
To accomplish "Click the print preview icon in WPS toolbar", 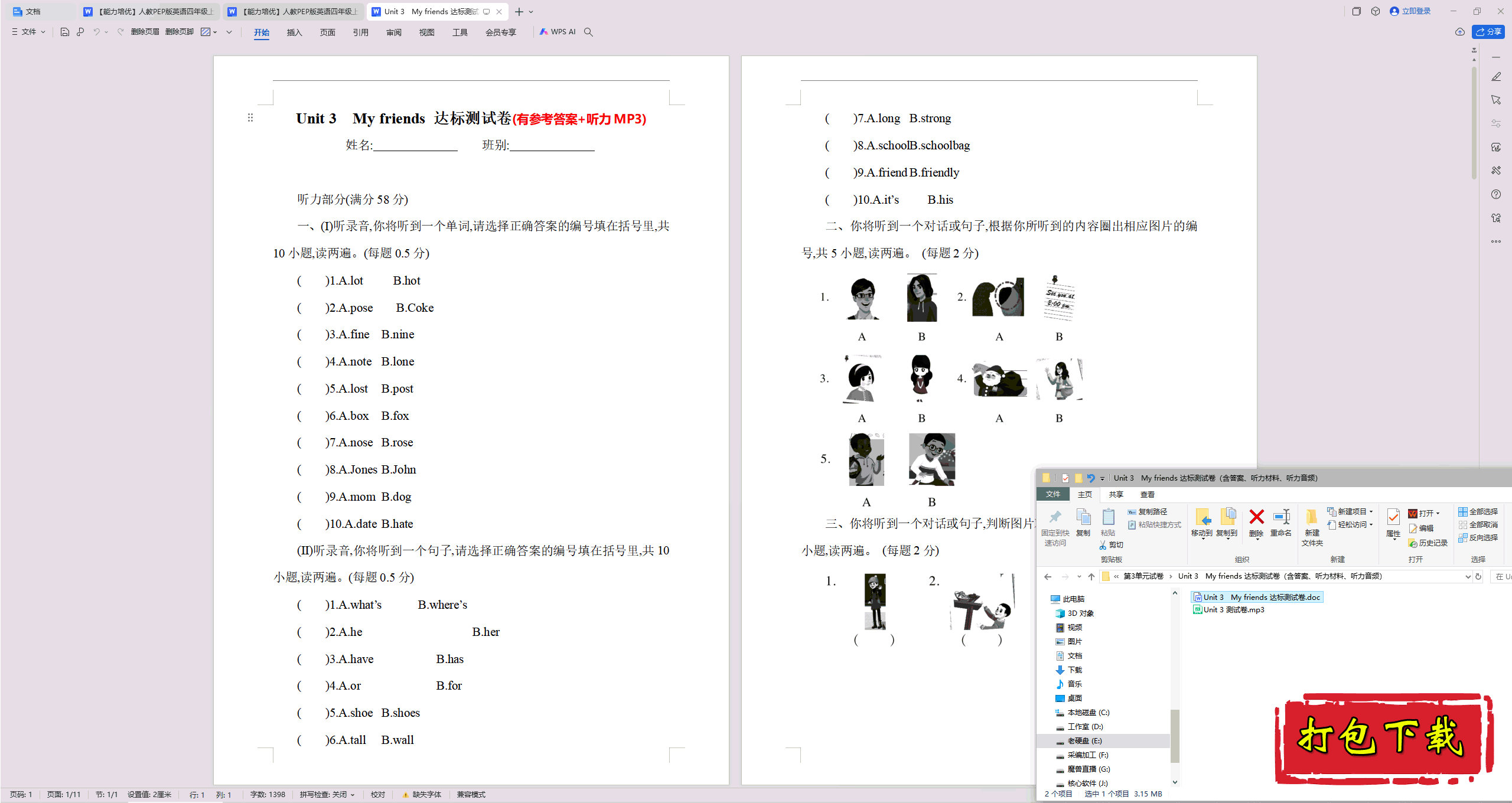I will point(80,32).
